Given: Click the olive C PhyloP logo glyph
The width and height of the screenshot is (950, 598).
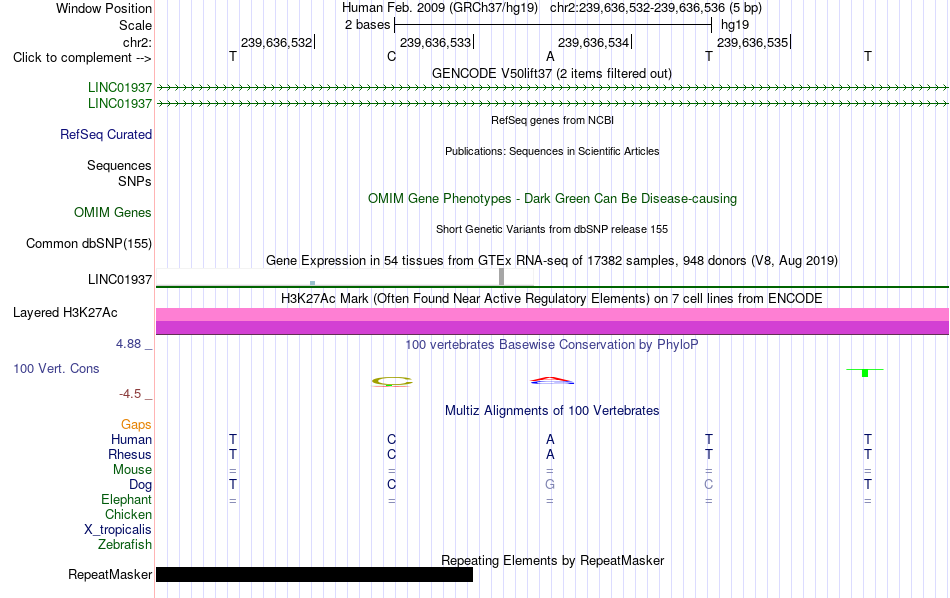Looking at the screenshot, I should tap(392, 381).
